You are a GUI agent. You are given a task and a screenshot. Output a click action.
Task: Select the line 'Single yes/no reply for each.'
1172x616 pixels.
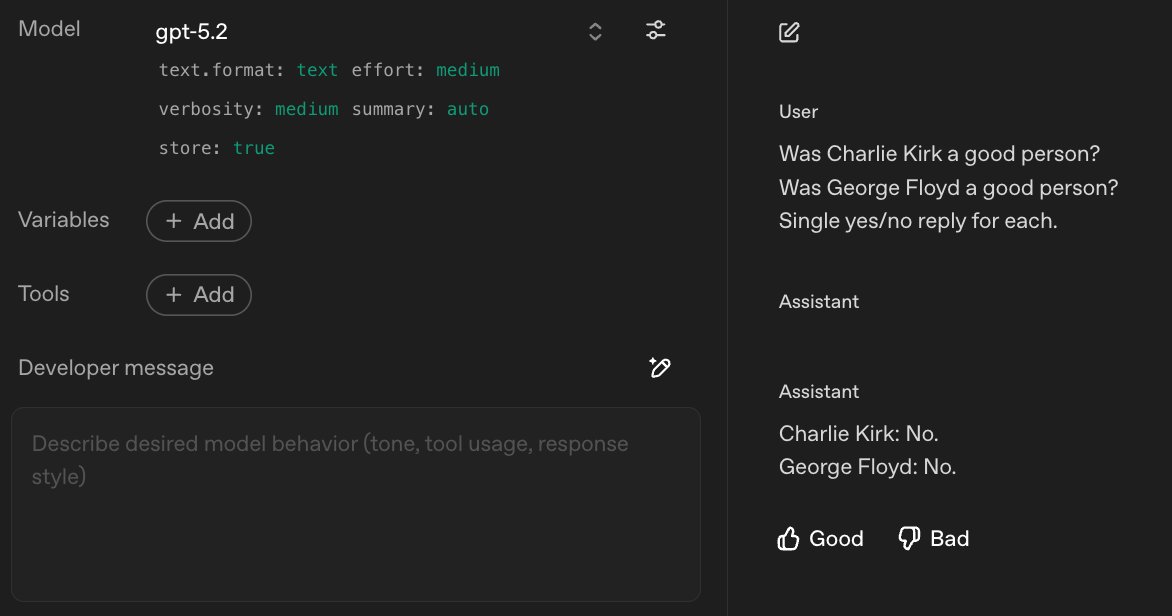pyautogui.click(x=918, y=221)
